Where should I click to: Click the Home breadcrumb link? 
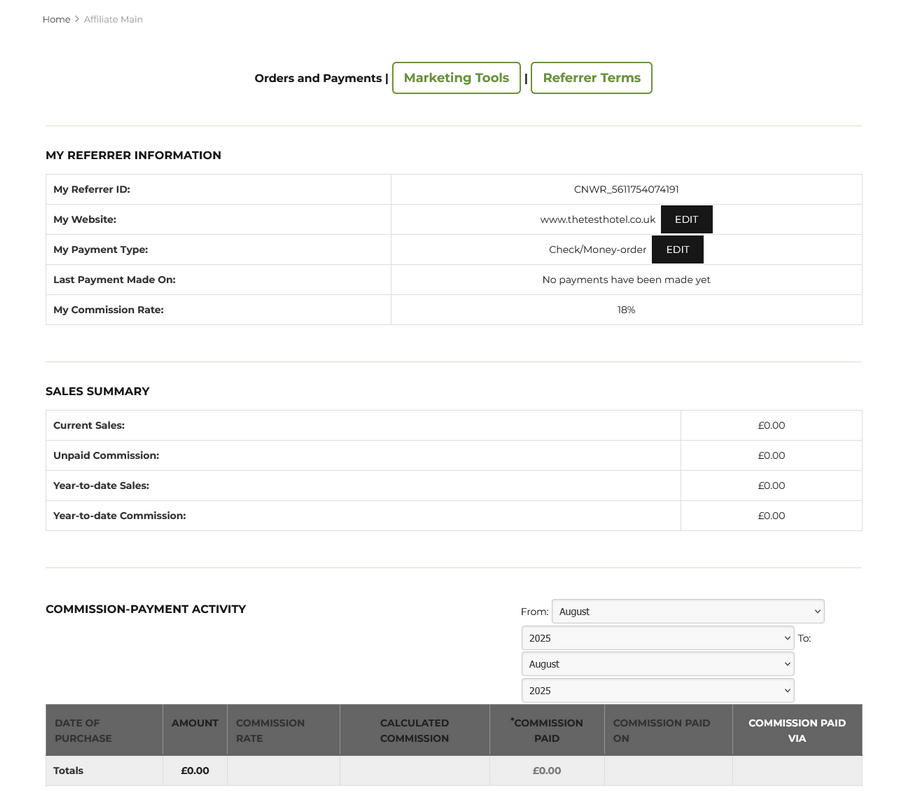click(x=56, y=19)
